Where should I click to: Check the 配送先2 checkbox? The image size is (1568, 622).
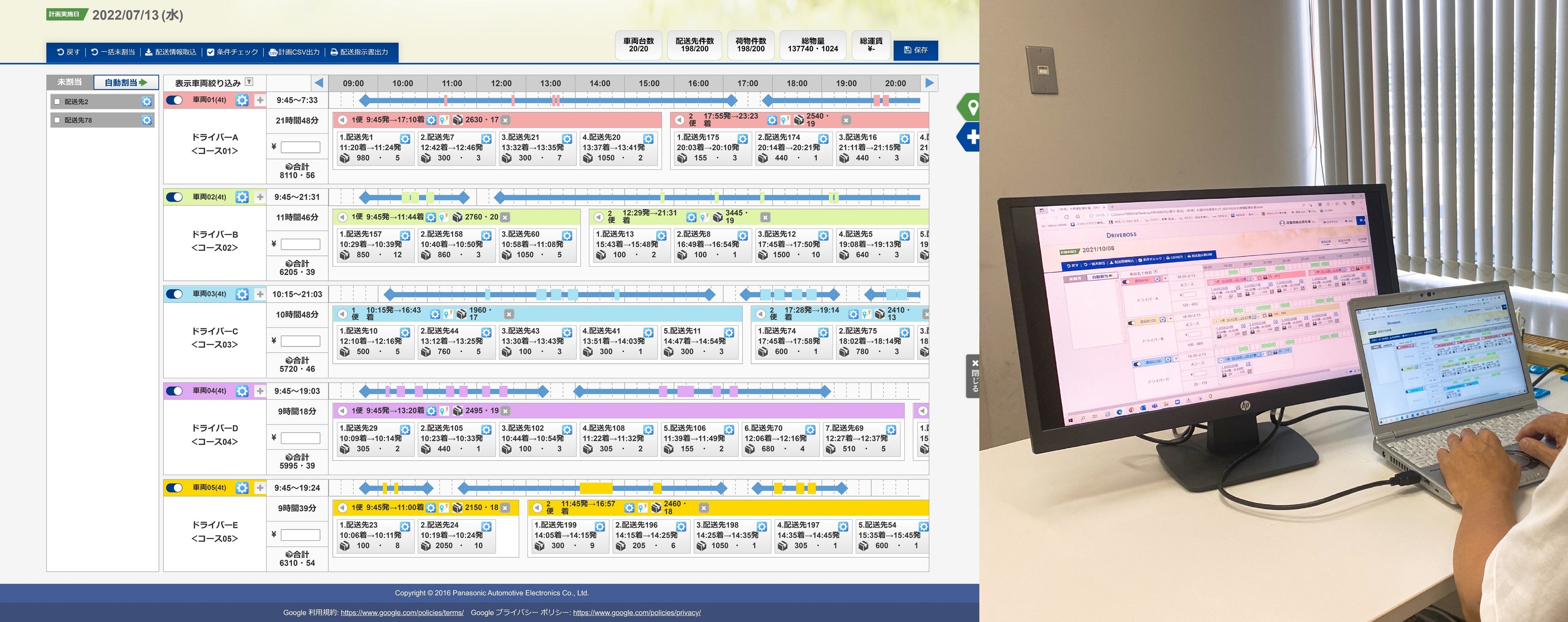57,102
